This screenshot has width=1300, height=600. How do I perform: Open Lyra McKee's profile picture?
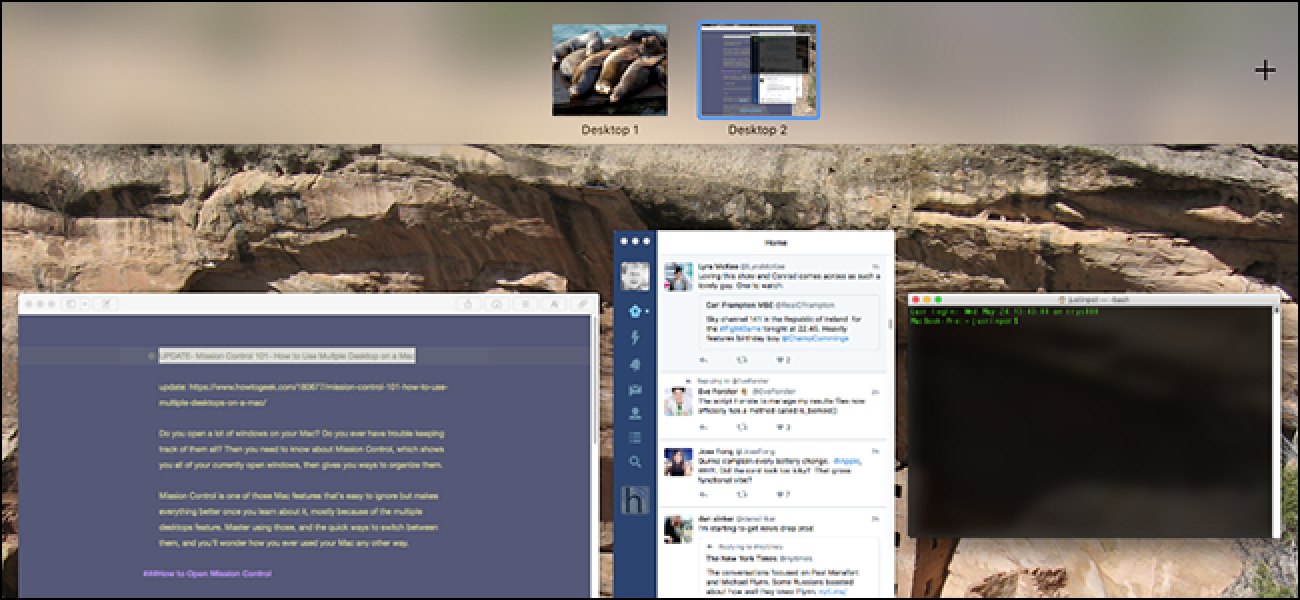tap(679, 277)
